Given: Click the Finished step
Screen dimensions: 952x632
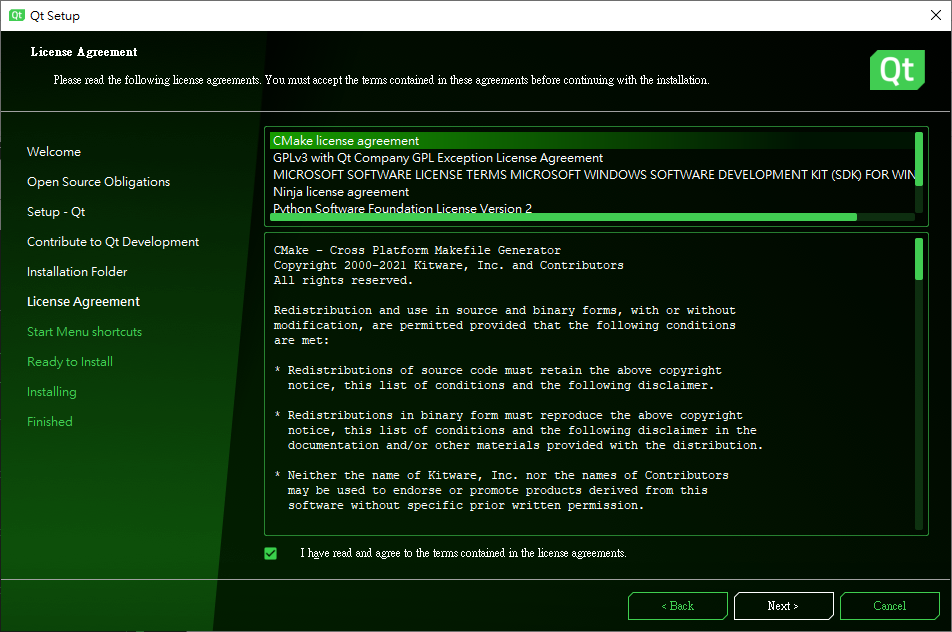Looking at the screenshot, I should (50, 422).
